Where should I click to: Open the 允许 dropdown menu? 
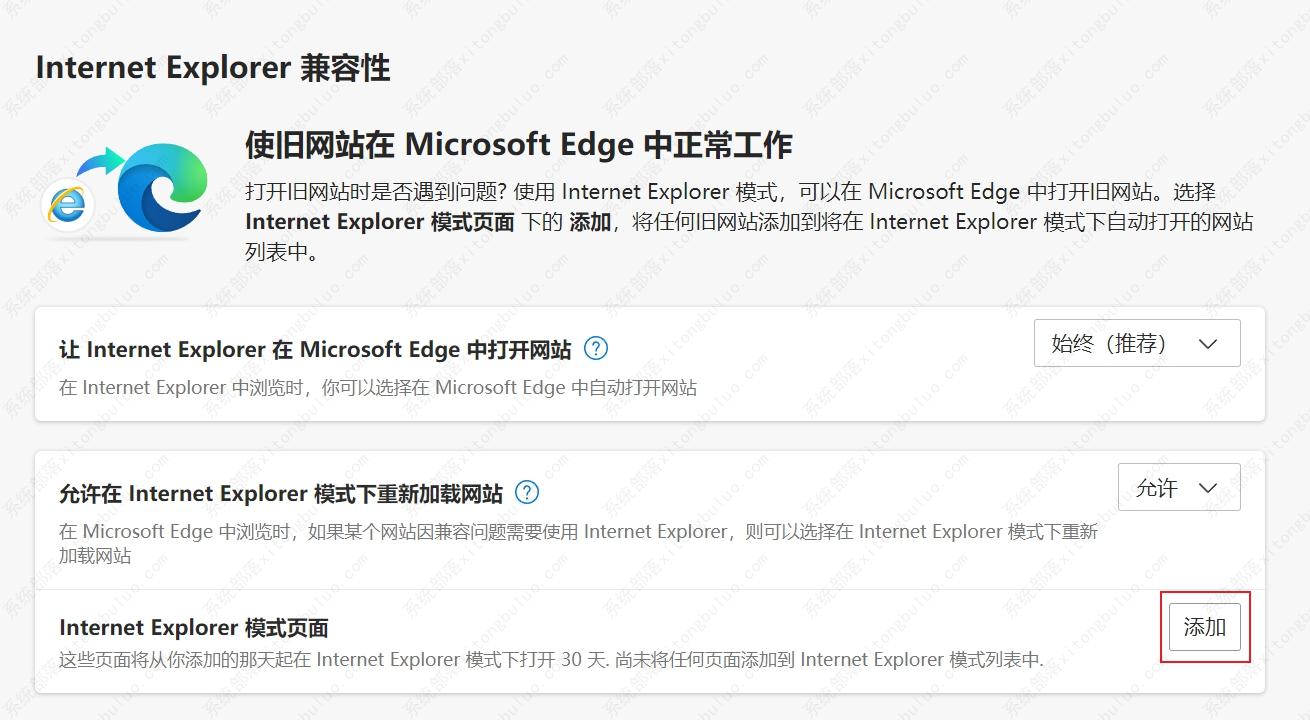pos(1178,487)
